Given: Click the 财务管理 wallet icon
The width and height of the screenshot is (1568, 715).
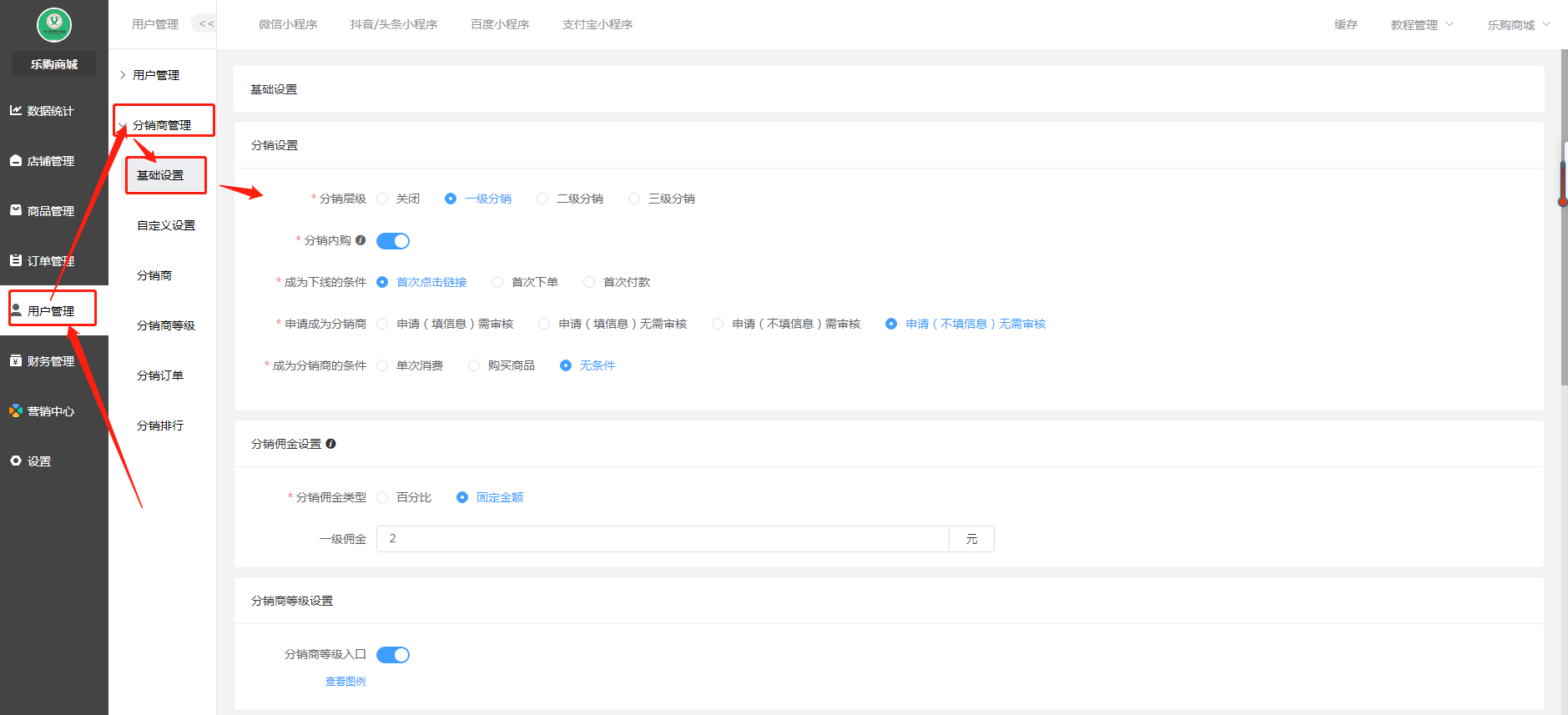Looking at the screenshot, I should tap(16, 360).
